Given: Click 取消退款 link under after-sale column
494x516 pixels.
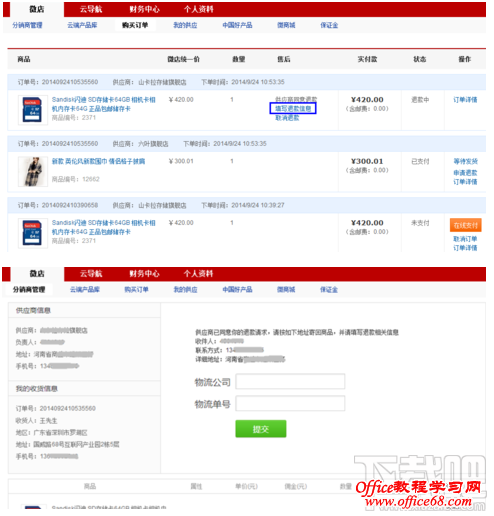Looking at the screenshot, I should click(x=287, y=118).
